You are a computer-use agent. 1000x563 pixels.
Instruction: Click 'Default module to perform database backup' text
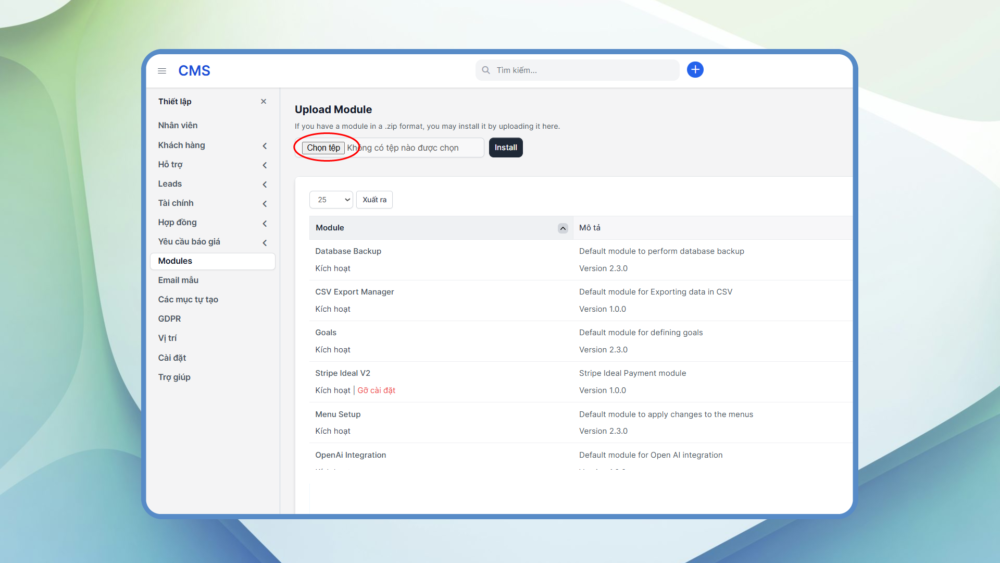click(661, 251)
